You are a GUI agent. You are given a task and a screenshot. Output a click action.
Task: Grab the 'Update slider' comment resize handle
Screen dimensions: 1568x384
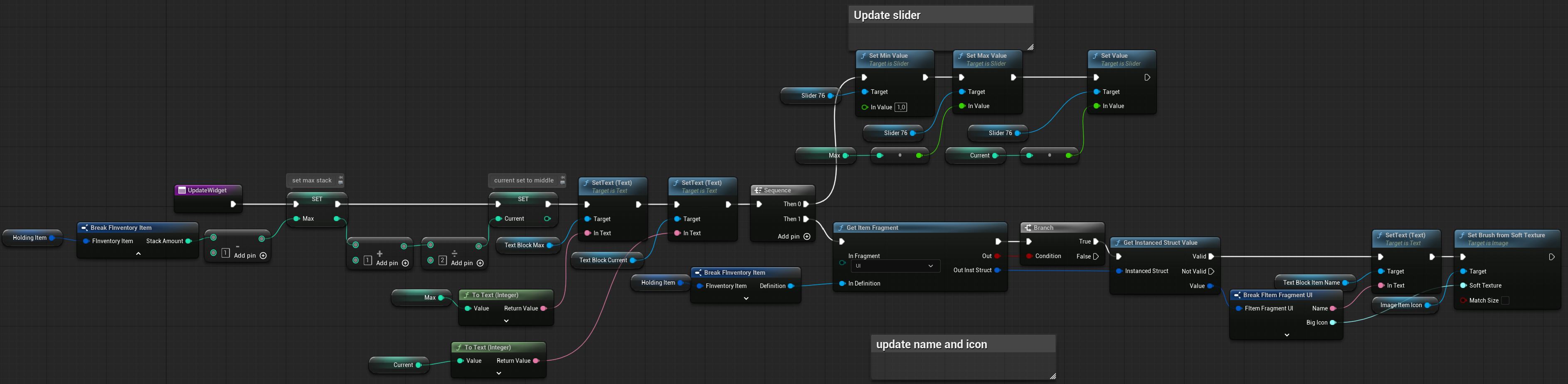pos(1029,47)
